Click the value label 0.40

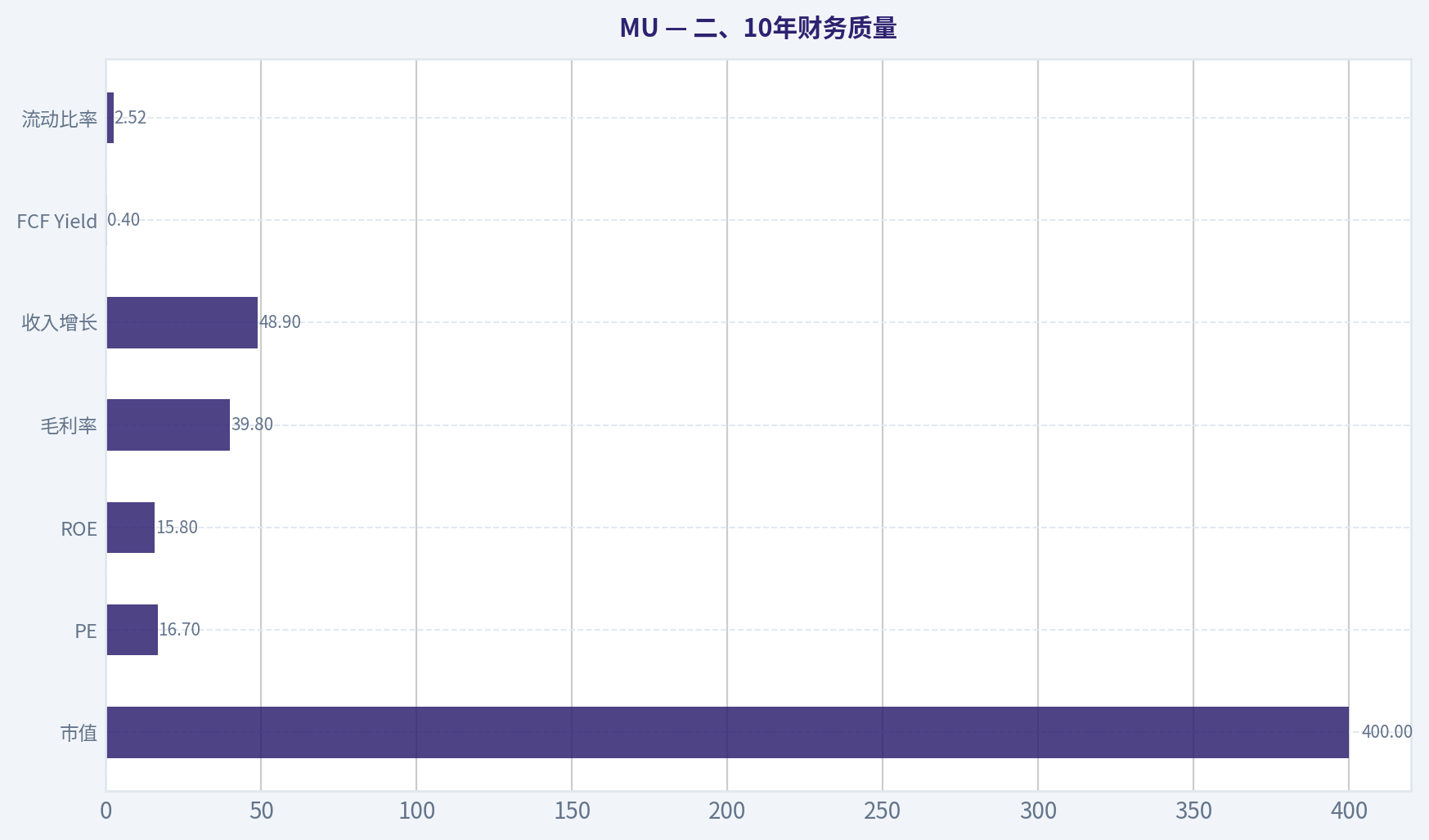[x=124, y=219]
